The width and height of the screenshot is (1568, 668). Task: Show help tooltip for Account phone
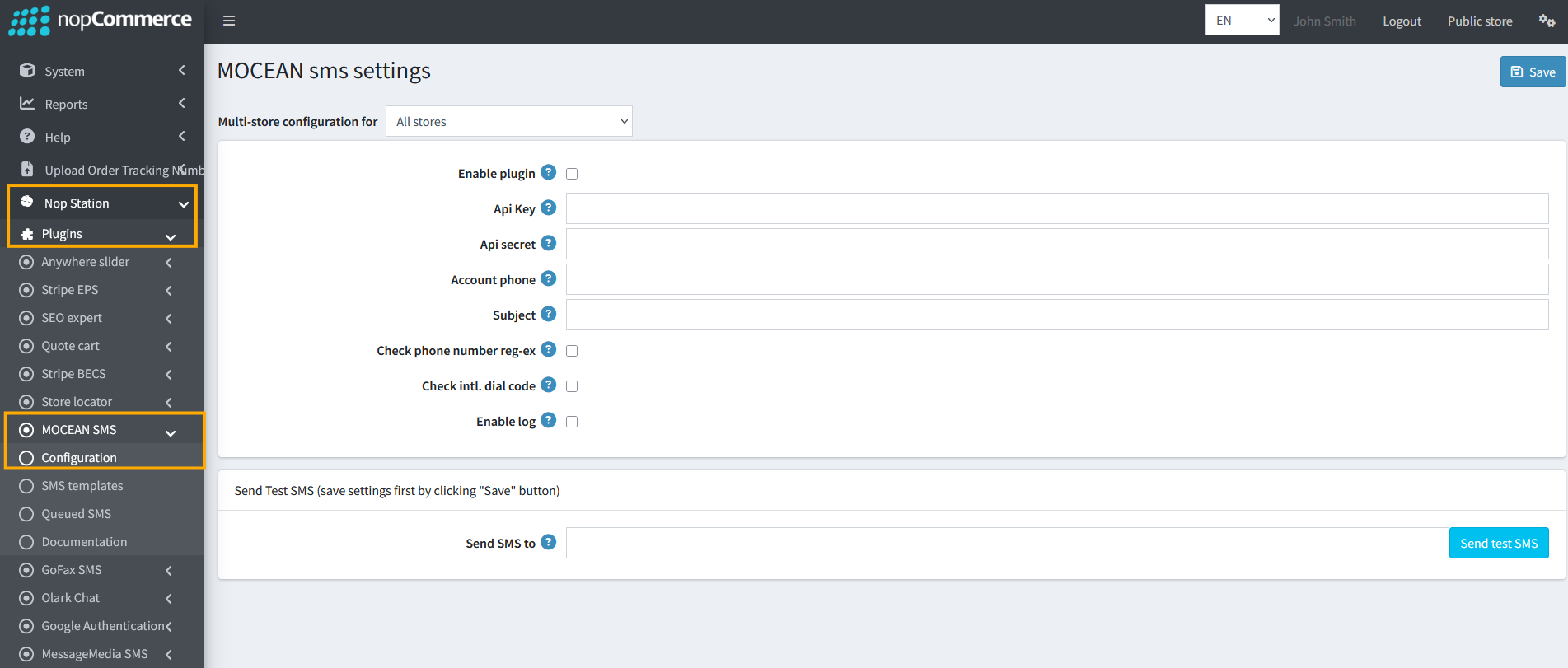click(549, 278)
